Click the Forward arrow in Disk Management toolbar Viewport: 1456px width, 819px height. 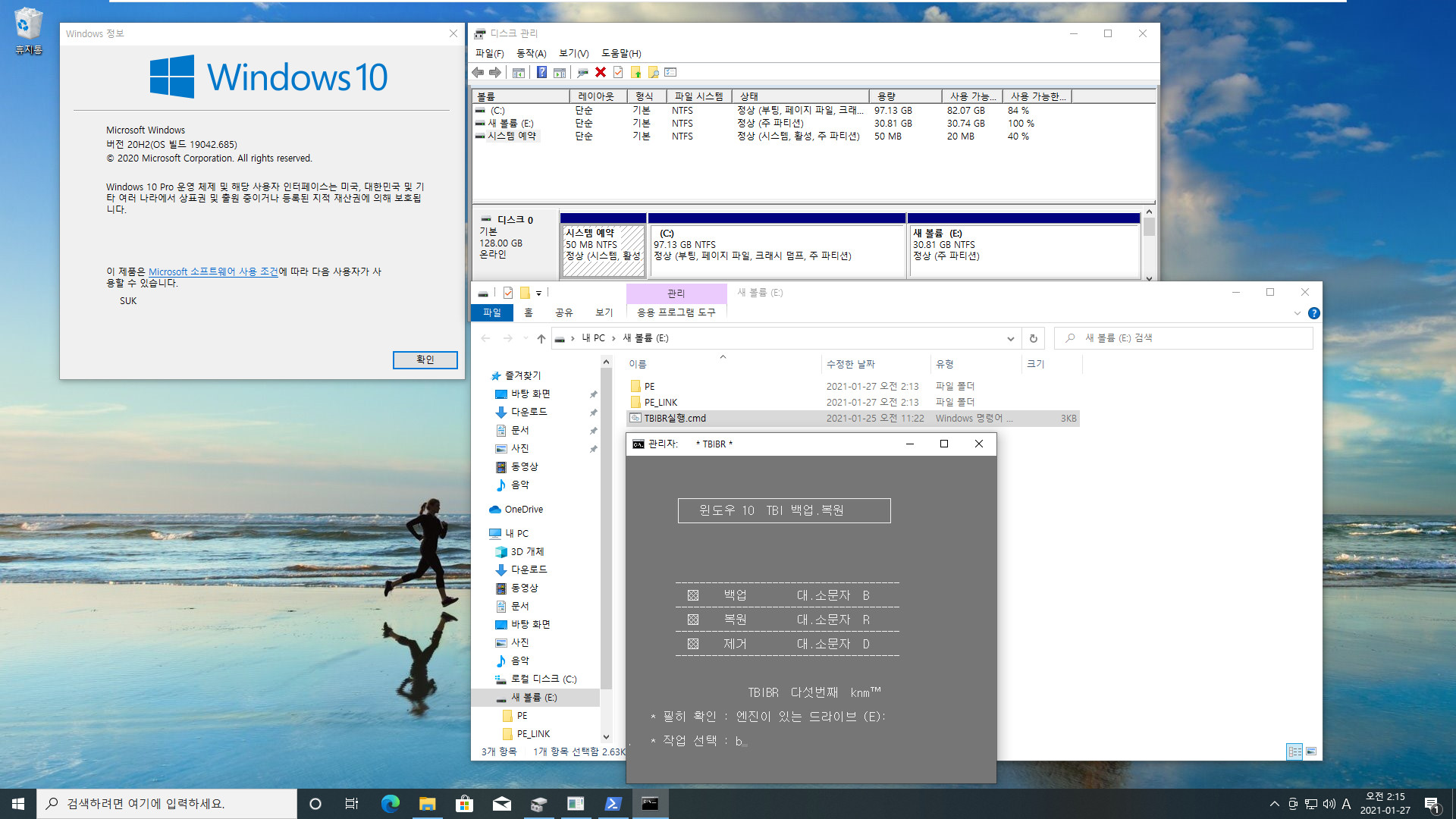[x=495, y=72]
